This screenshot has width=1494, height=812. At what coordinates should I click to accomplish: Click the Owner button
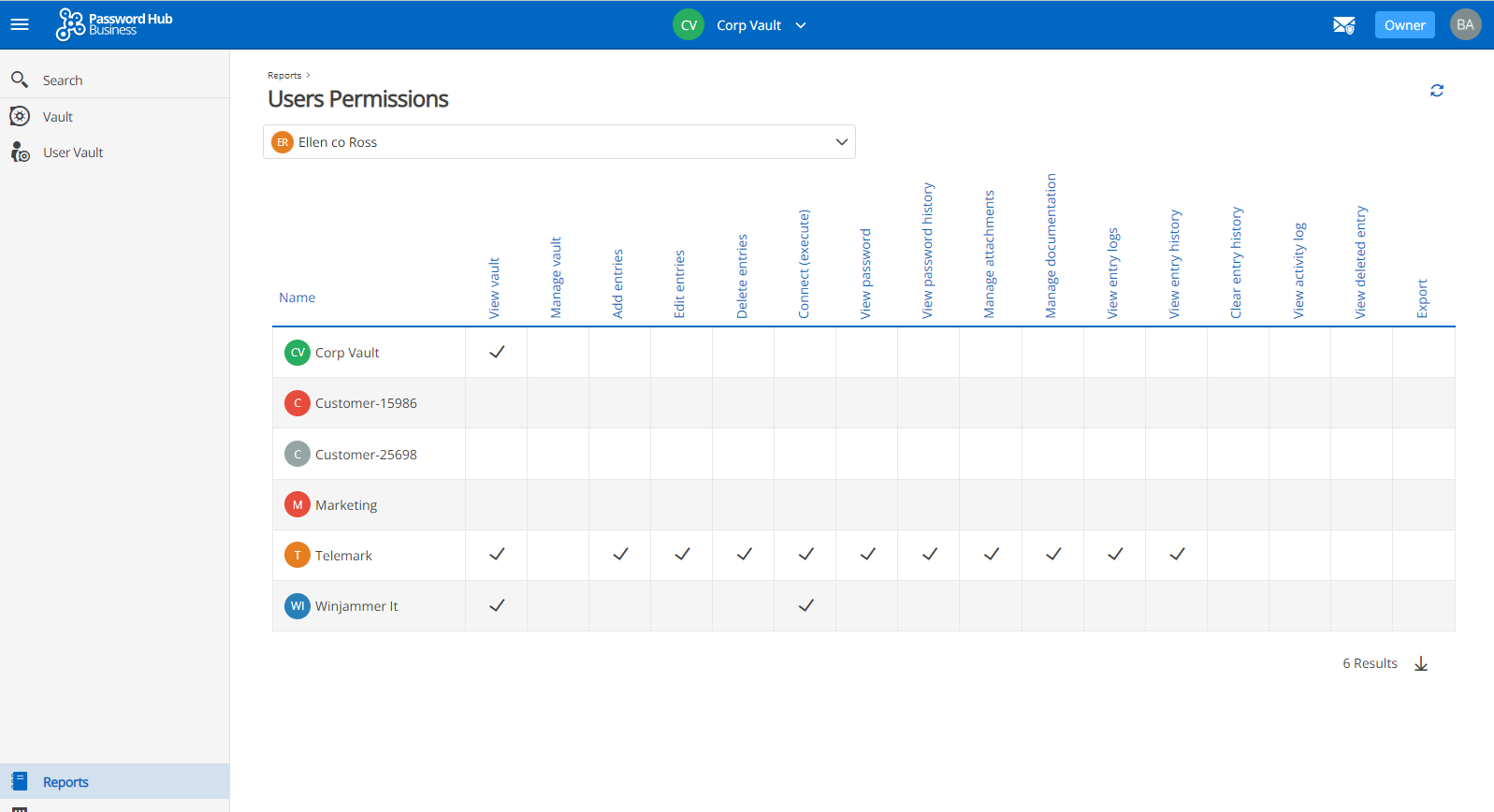pos(1404,25)
